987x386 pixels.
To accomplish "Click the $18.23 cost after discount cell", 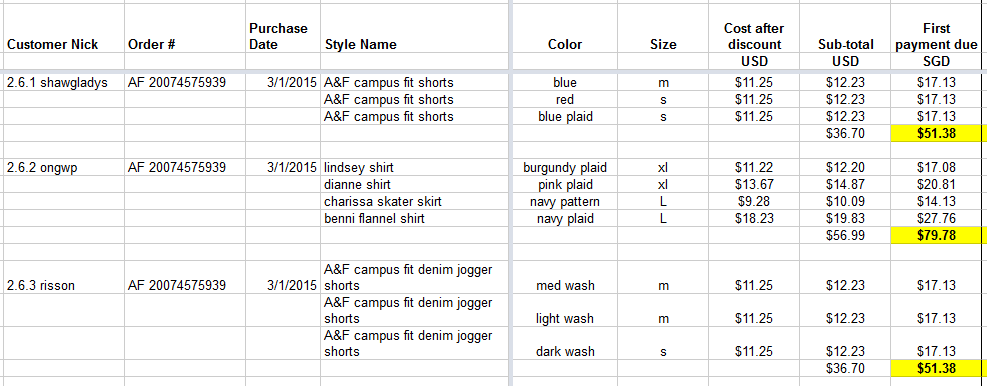I will tap(754, 219).
